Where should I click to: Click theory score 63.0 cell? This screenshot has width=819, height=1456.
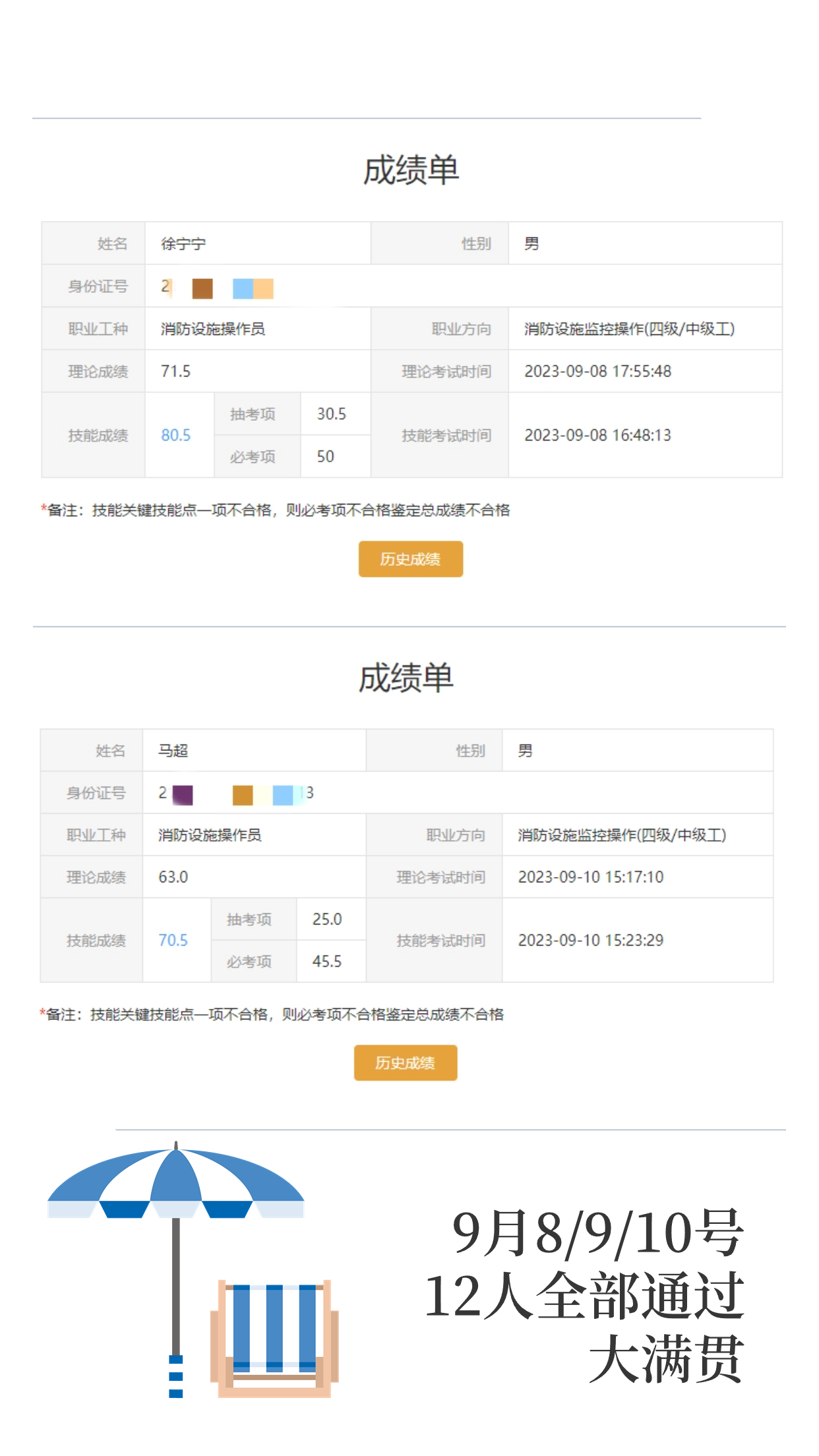(x=254, y=877)
